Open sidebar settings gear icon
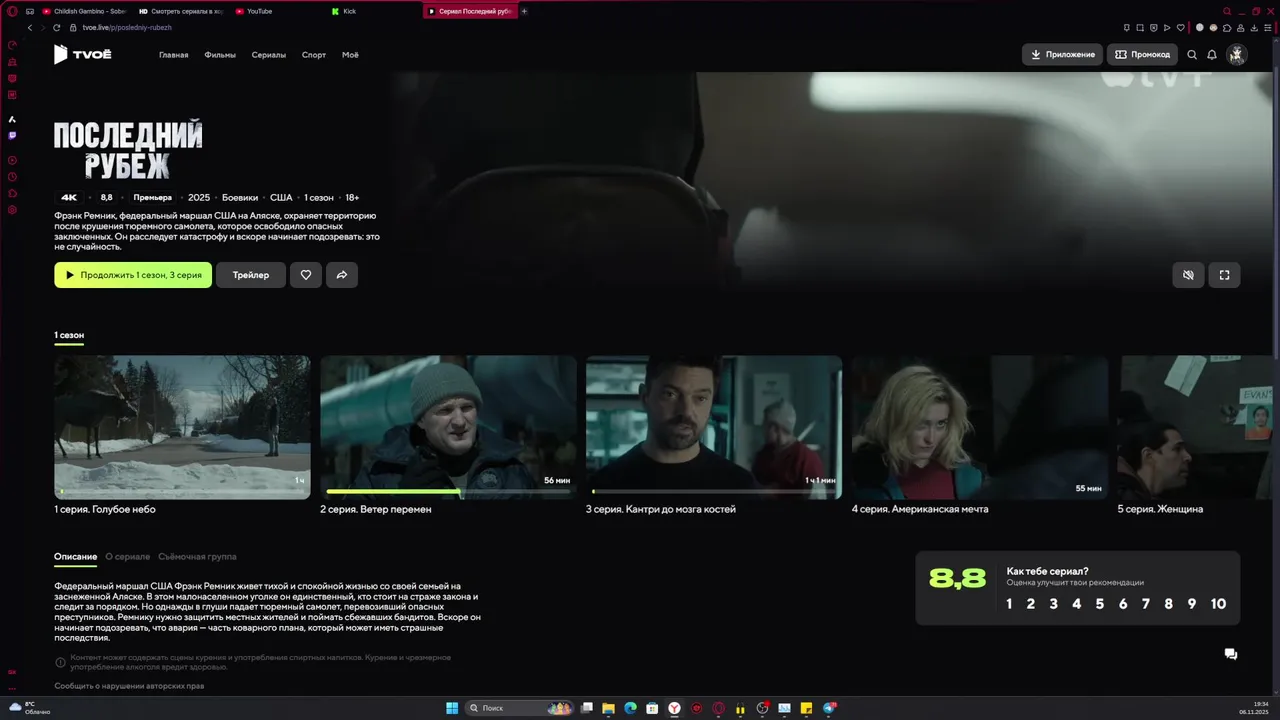Image resolution: width=1280 pixels, height=720 pixels. [12, 210]
